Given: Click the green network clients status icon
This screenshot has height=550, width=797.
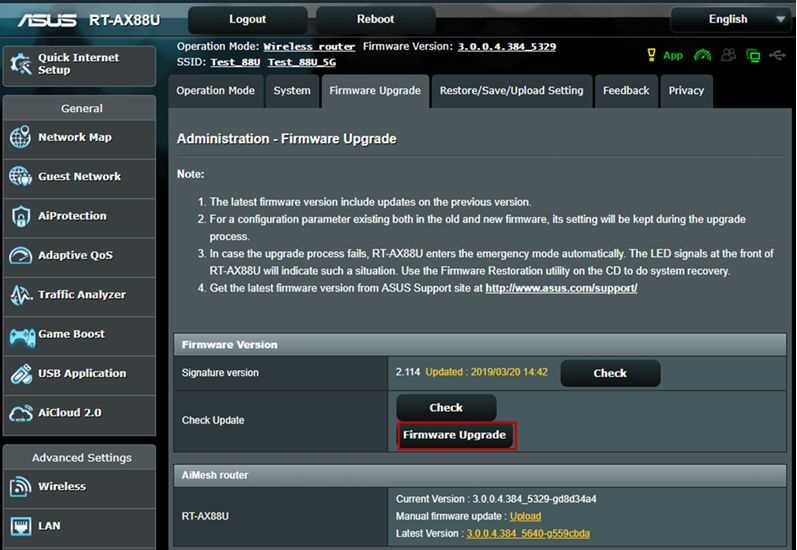Looking at the screenshot, I should point(753,55).
